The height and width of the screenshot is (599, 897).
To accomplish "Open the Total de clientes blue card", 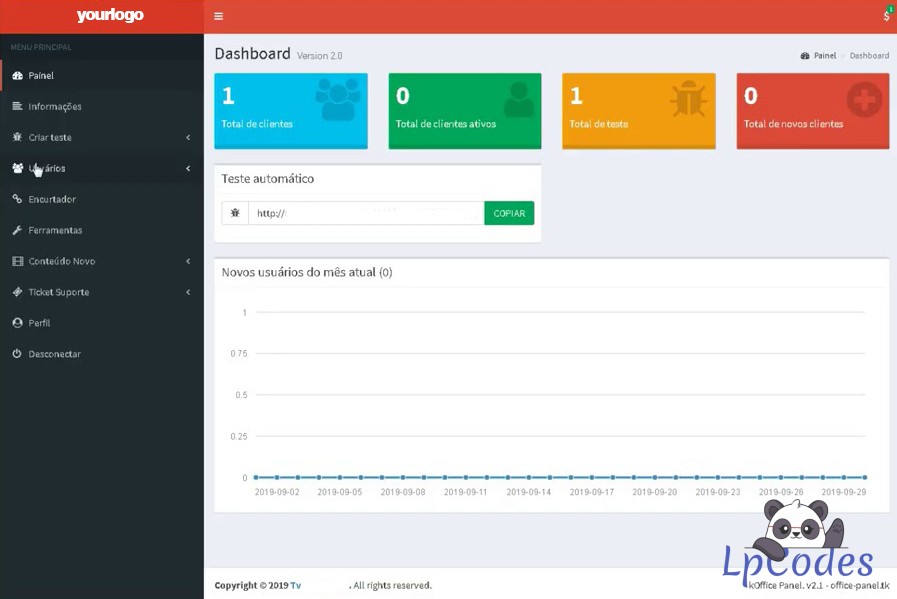I will (291, 110).
